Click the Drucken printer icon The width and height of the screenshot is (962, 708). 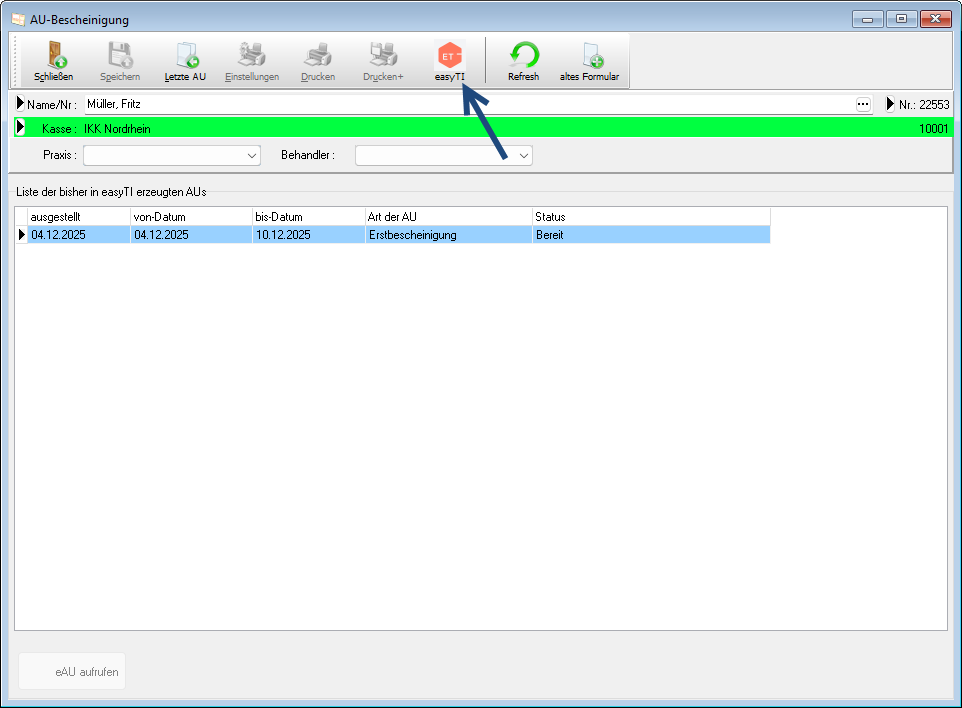click(318, 56)
